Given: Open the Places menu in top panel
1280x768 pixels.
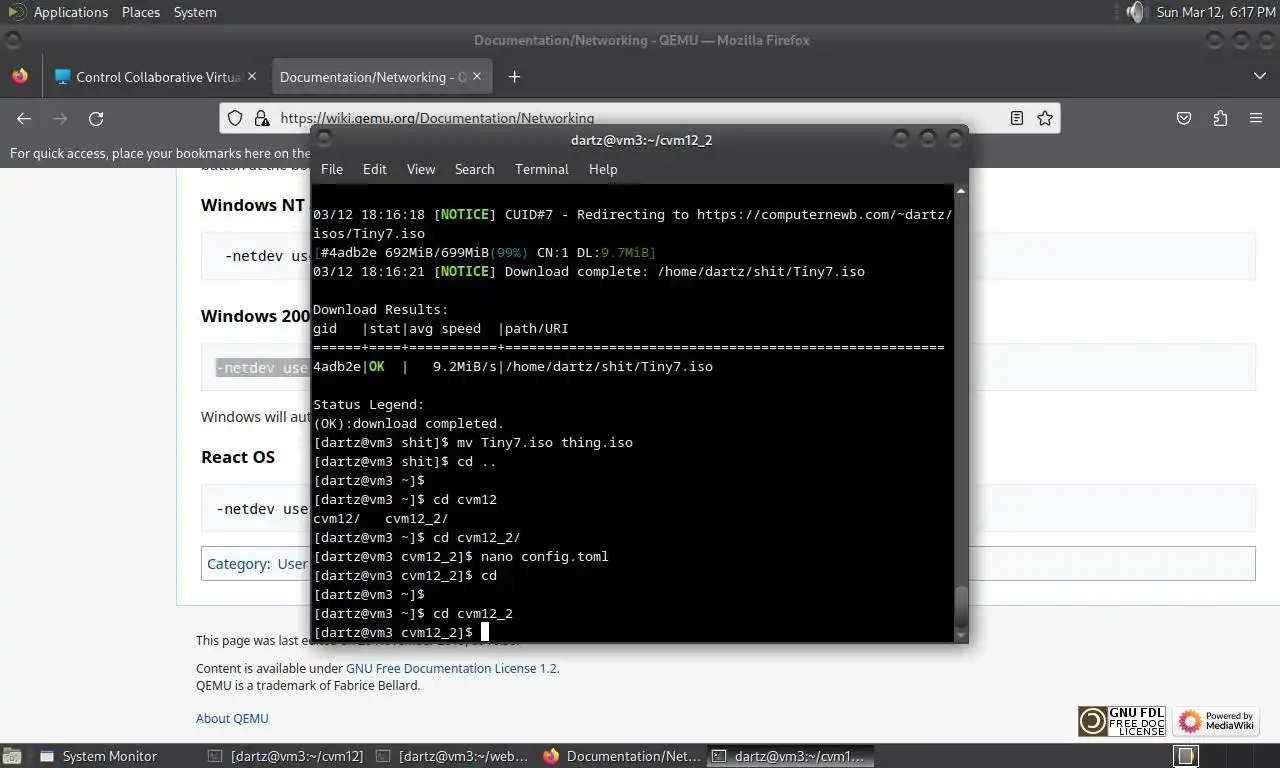Looking at the screenshot, I should pyautogui.click(x=141, y=12).
